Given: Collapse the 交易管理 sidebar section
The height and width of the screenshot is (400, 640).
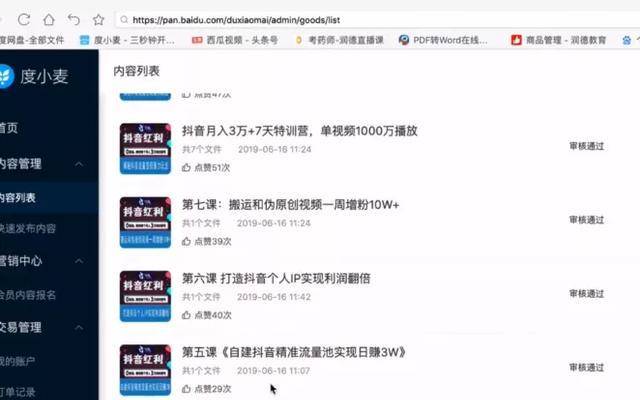Looking at the screenshot, I should [x=79, y=327].
